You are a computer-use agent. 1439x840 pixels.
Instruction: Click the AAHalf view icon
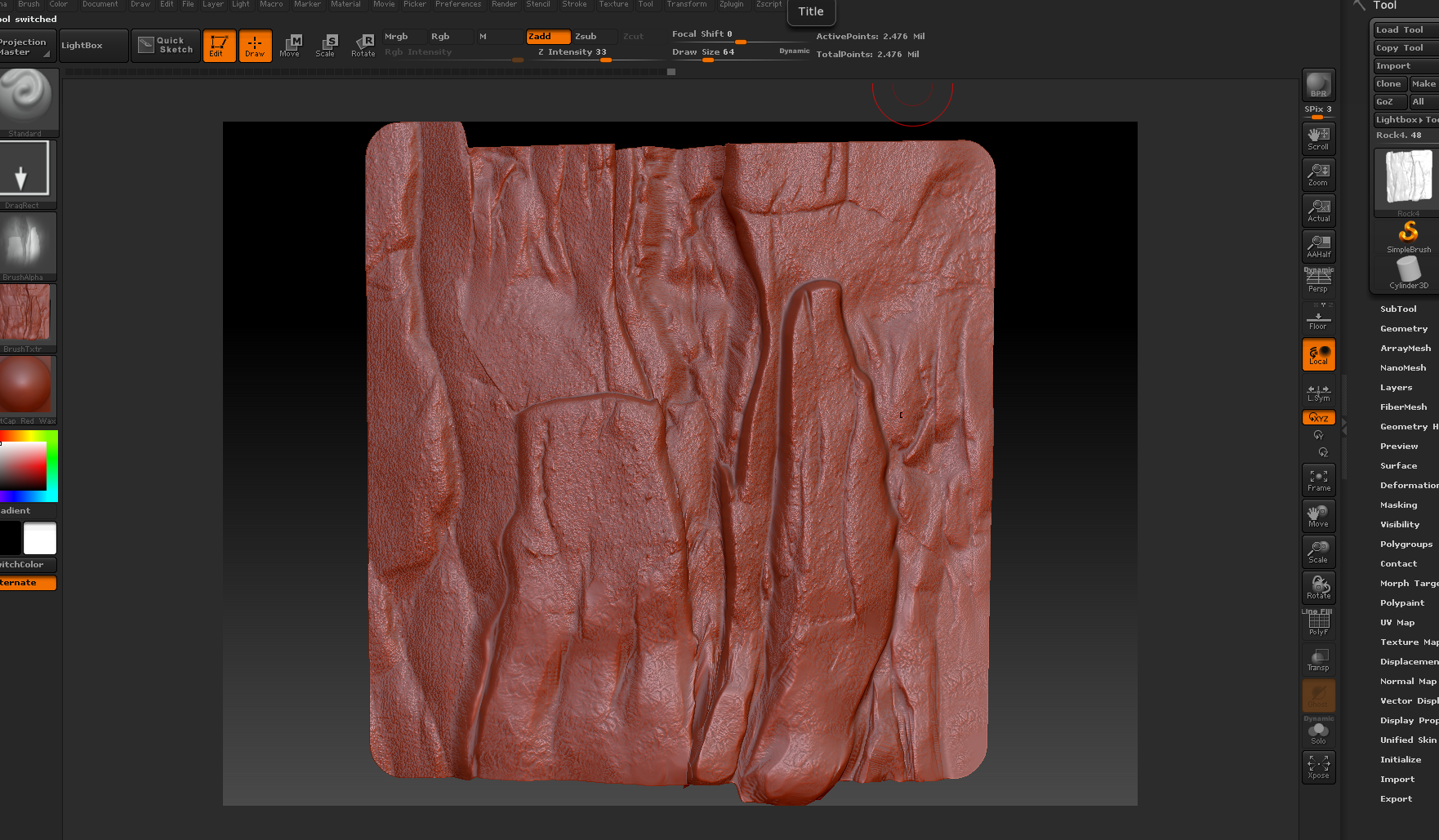[x=1318, y=246]
